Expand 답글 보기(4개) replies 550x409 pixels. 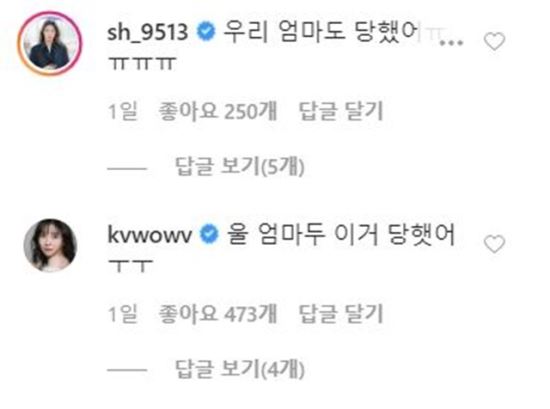240,369
